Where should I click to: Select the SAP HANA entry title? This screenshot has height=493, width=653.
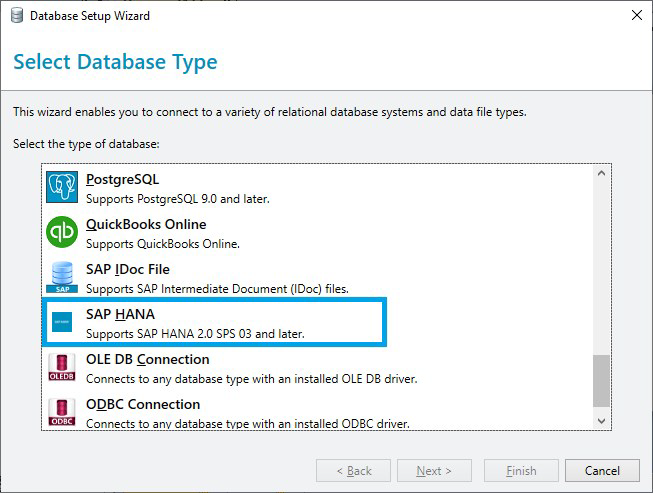pos(120,314)
